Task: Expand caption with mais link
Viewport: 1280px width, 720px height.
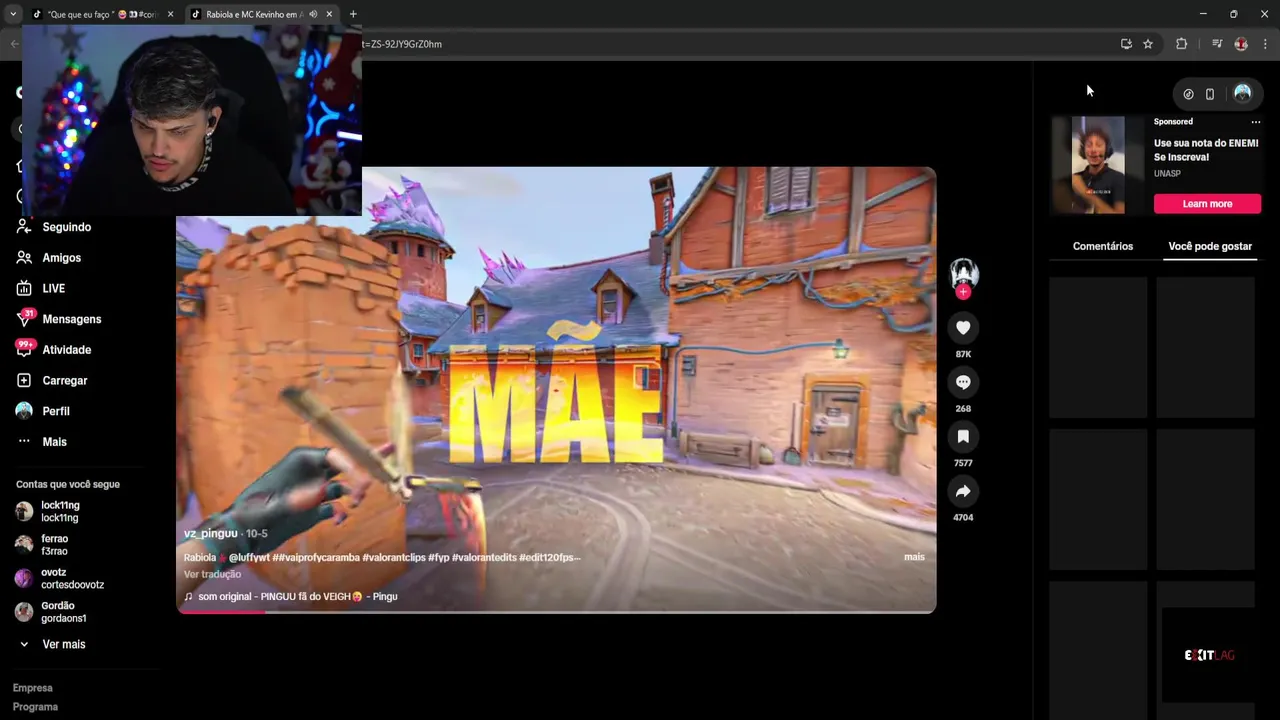Action: [x=914, y=557]
